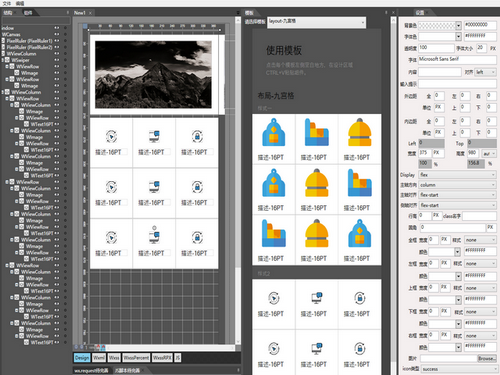
Task: Toggle the visibility dot on the WCanvas row
Action: (x=65, y=34)
